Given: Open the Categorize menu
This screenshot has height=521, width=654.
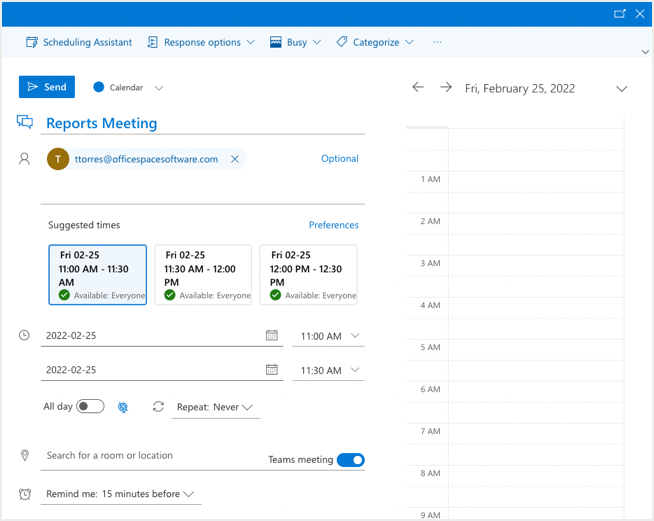Looking at the screenshot, I should 374,43.
